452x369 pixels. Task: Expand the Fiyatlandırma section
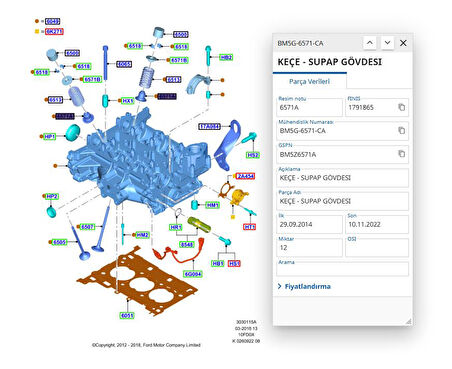304,286
